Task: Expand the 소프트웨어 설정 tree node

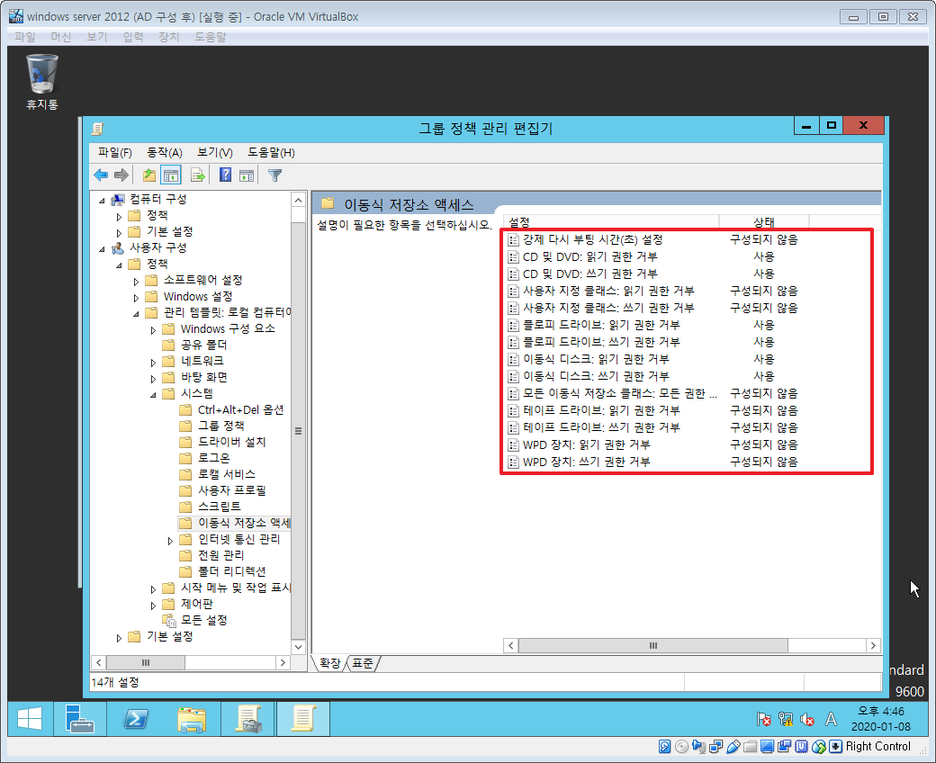Action: [136, 281]
